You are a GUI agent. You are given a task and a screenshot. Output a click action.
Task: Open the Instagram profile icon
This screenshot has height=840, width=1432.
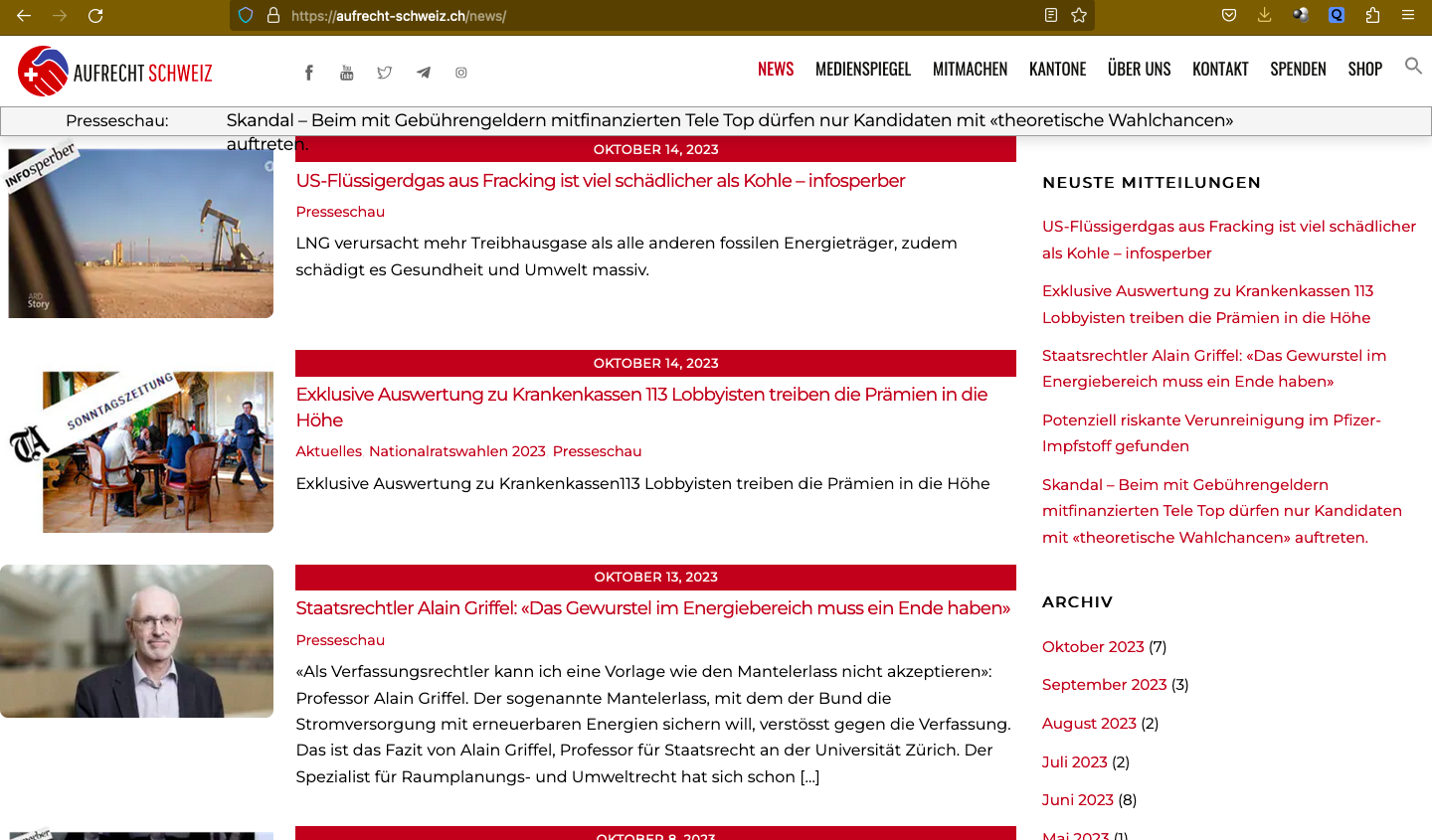click(461, 73)
